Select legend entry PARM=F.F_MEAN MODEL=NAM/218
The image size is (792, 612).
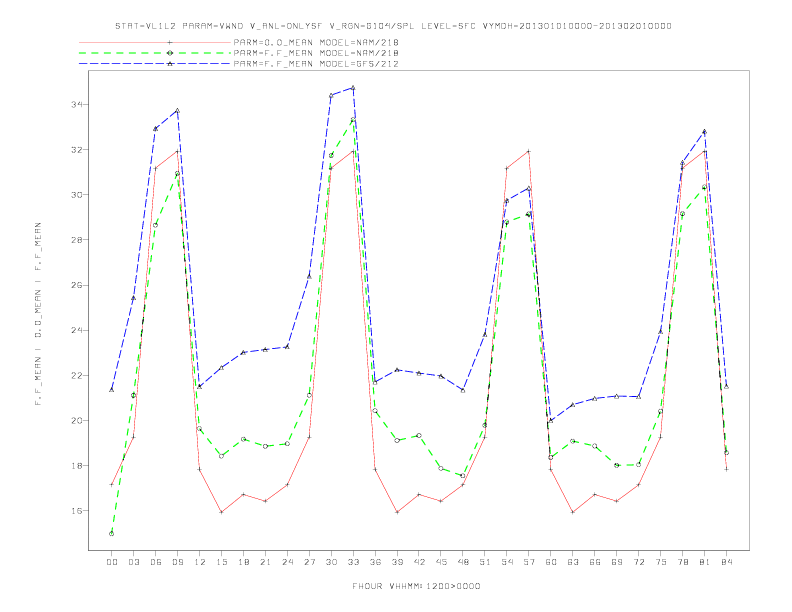[x=316, y=53]
